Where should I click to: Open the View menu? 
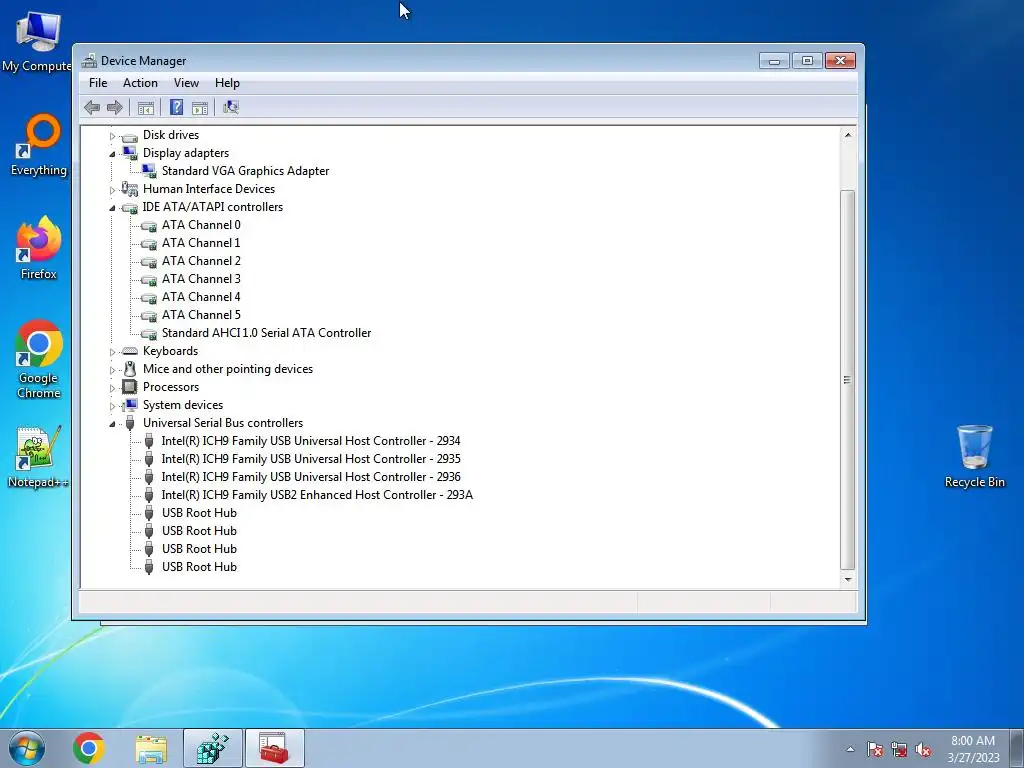coord(186,83)
